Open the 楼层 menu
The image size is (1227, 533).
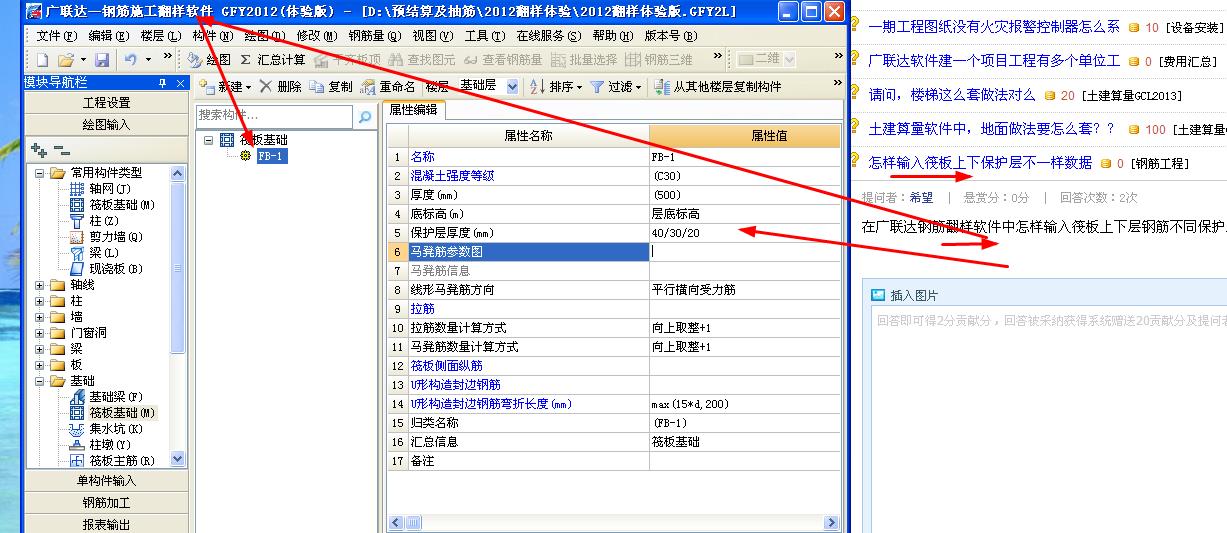pos(161,35)
